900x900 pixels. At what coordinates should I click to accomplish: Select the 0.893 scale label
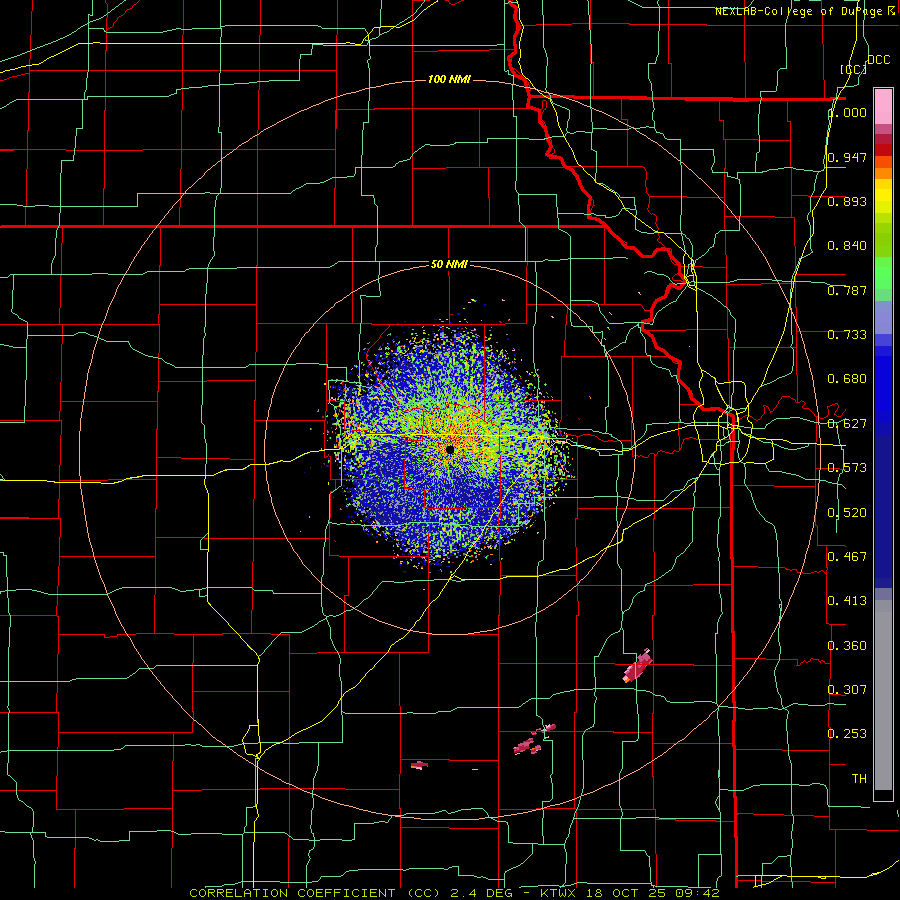coord(847,201)
